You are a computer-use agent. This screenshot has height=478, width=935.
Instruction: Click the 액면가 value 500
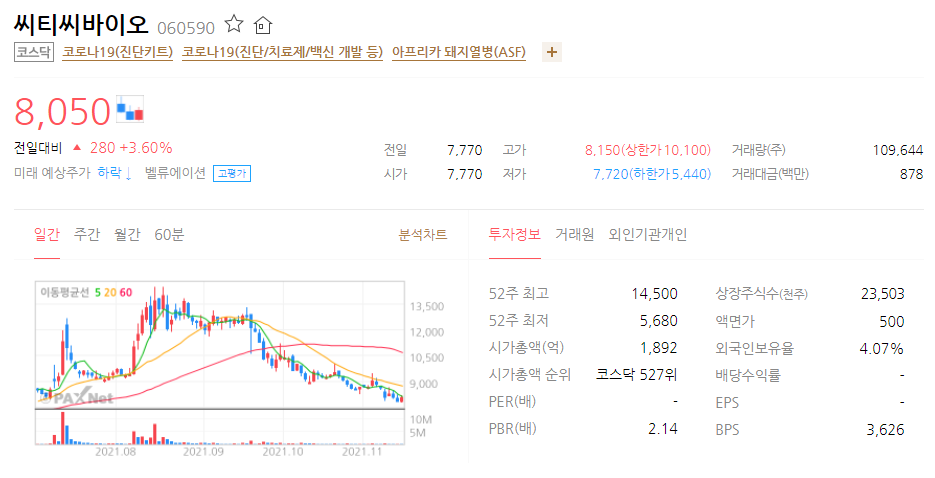click(x=891, y=322)
